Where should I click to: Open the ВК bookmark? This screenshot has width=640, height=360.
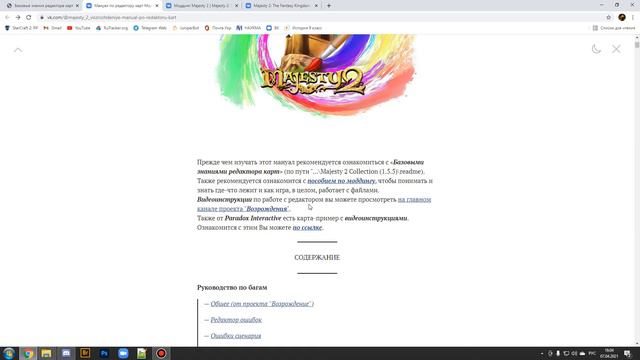[x=273, y=28]
